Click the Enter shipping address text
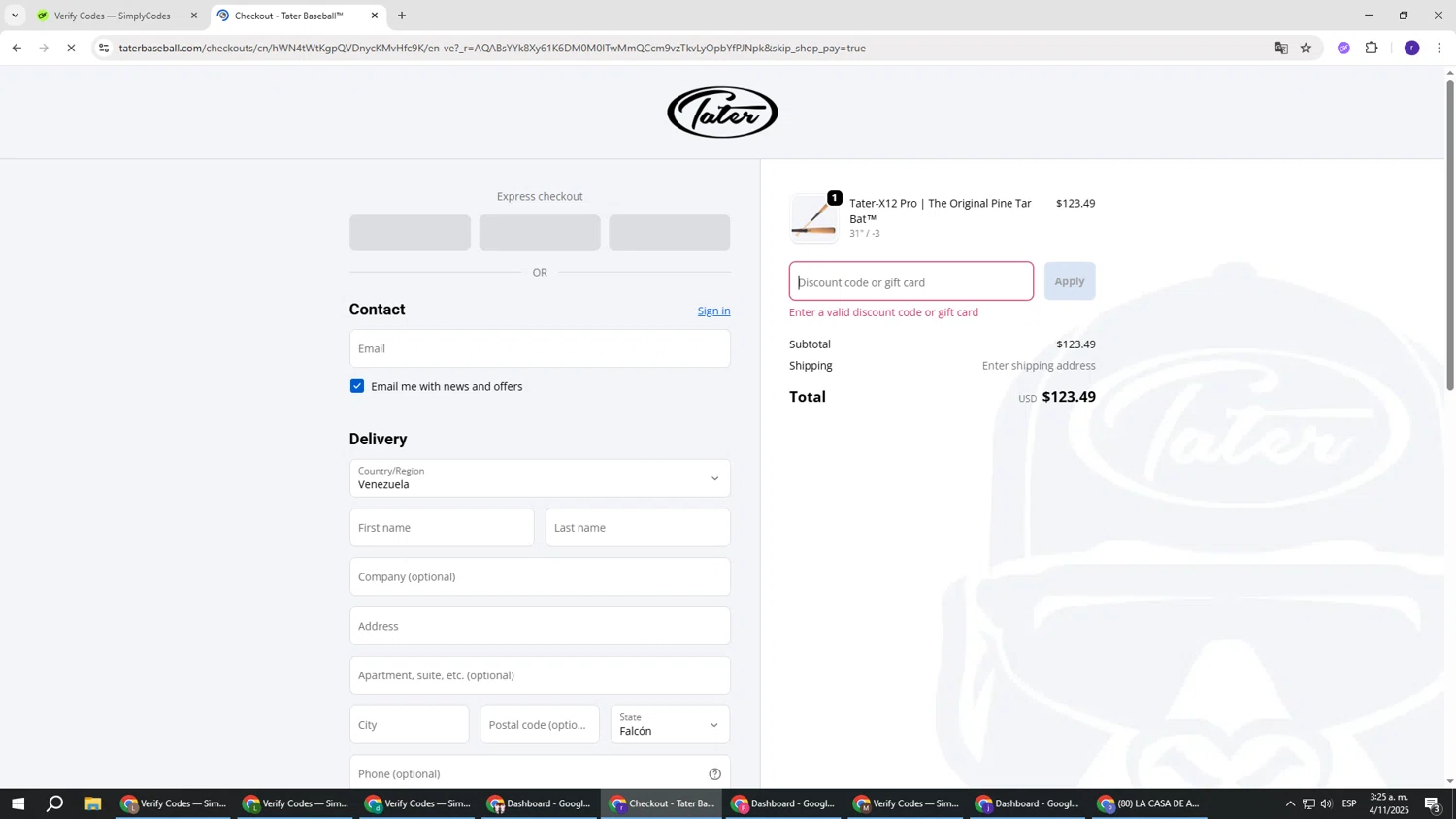This screenshot has height=819, width=1456. 1039,366
